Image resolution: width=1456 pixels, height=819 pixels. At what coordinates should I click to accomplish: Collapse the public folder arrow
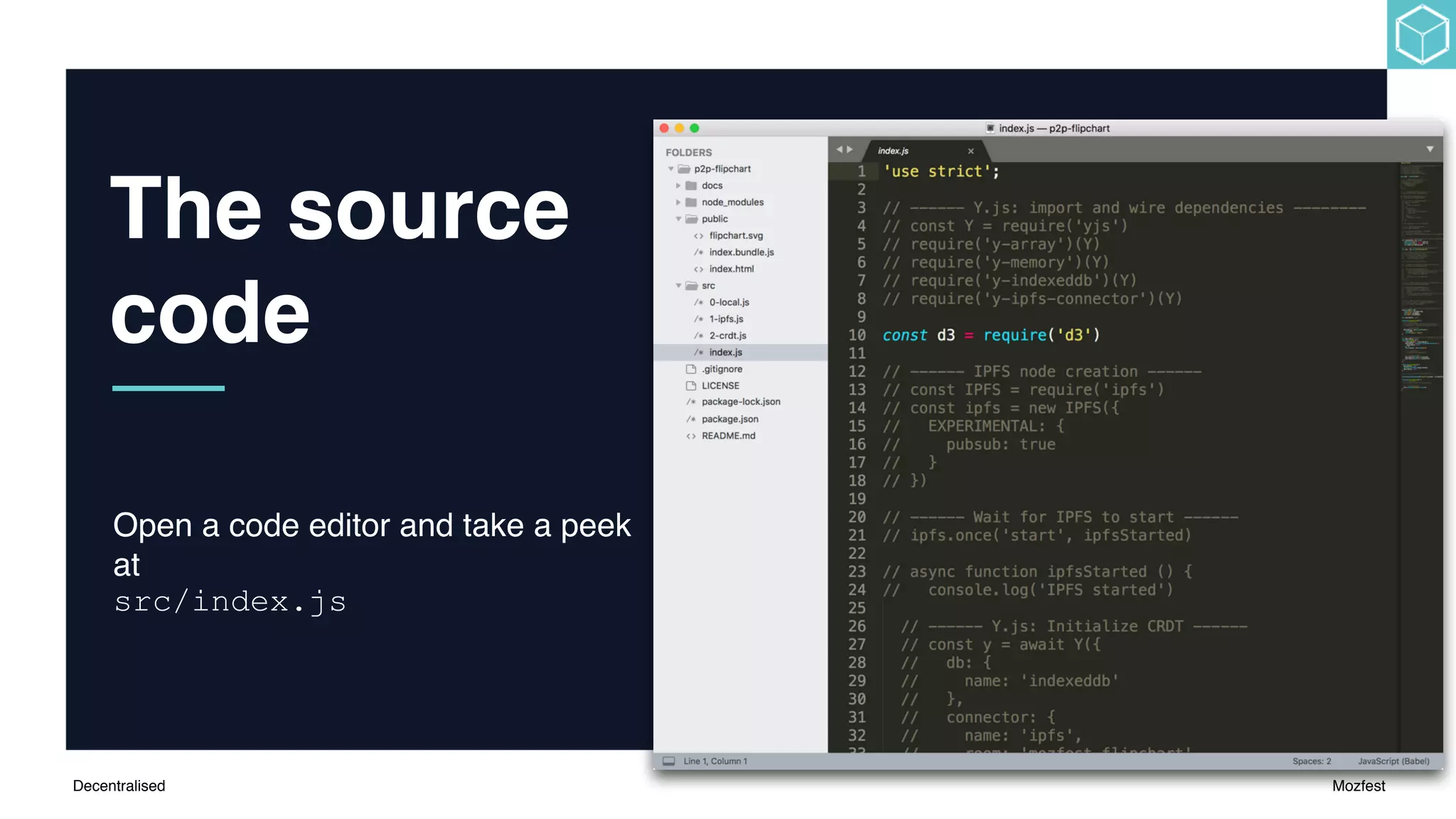(x=678, y=219)
